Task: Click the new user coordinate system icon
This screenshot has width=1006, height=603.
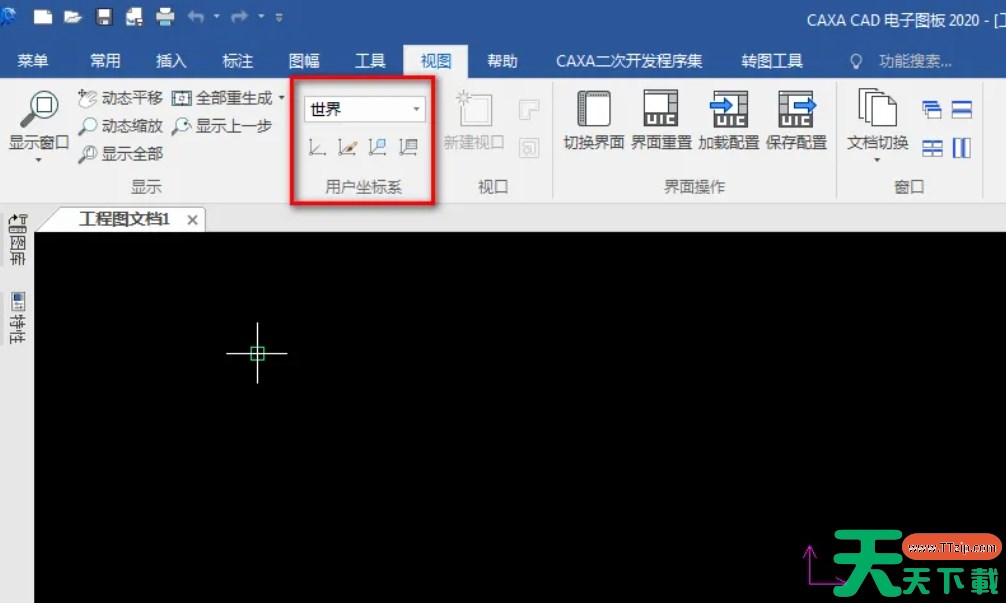Action: [317, 148]
